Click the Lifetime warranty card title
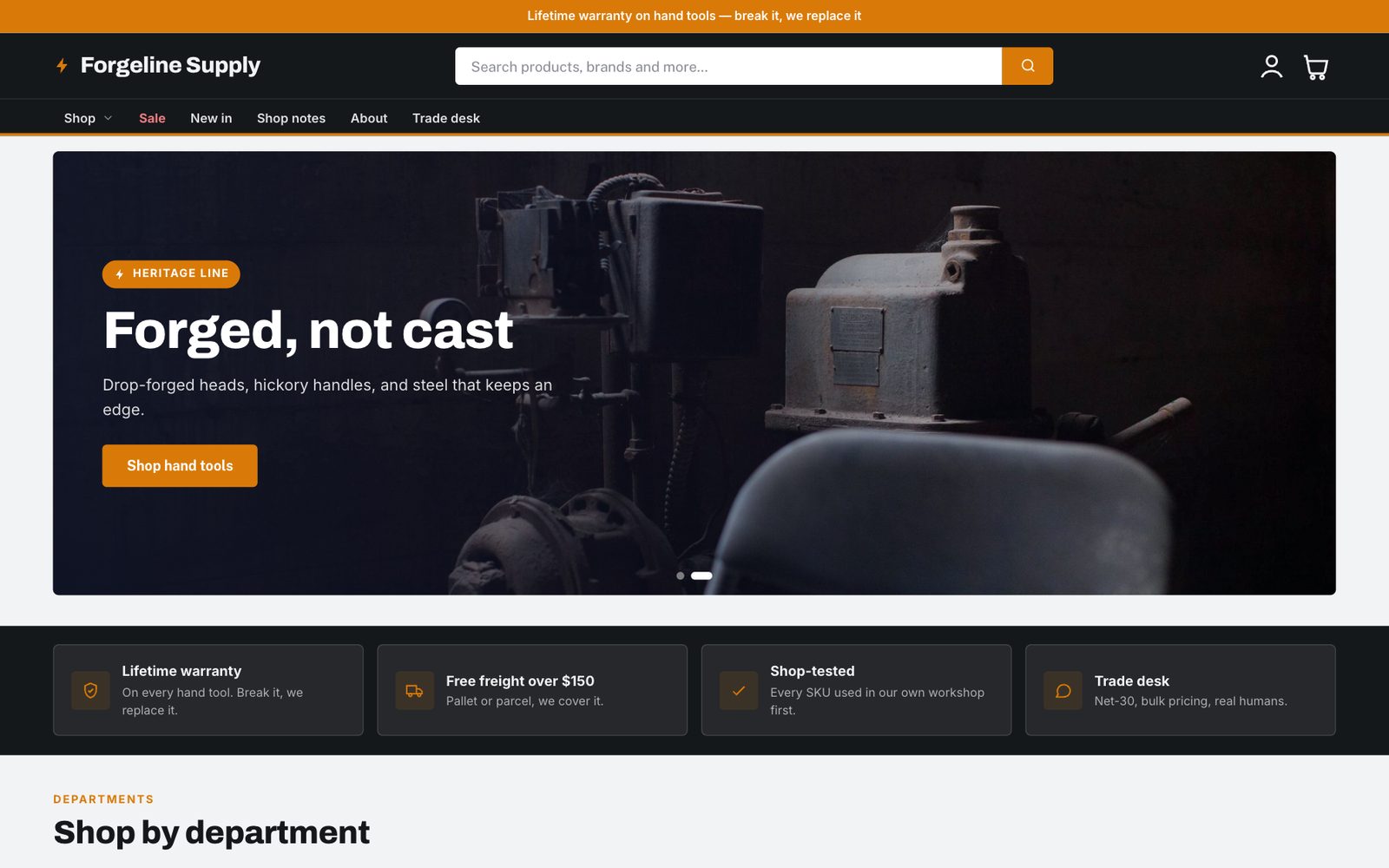 pos(181,671)
